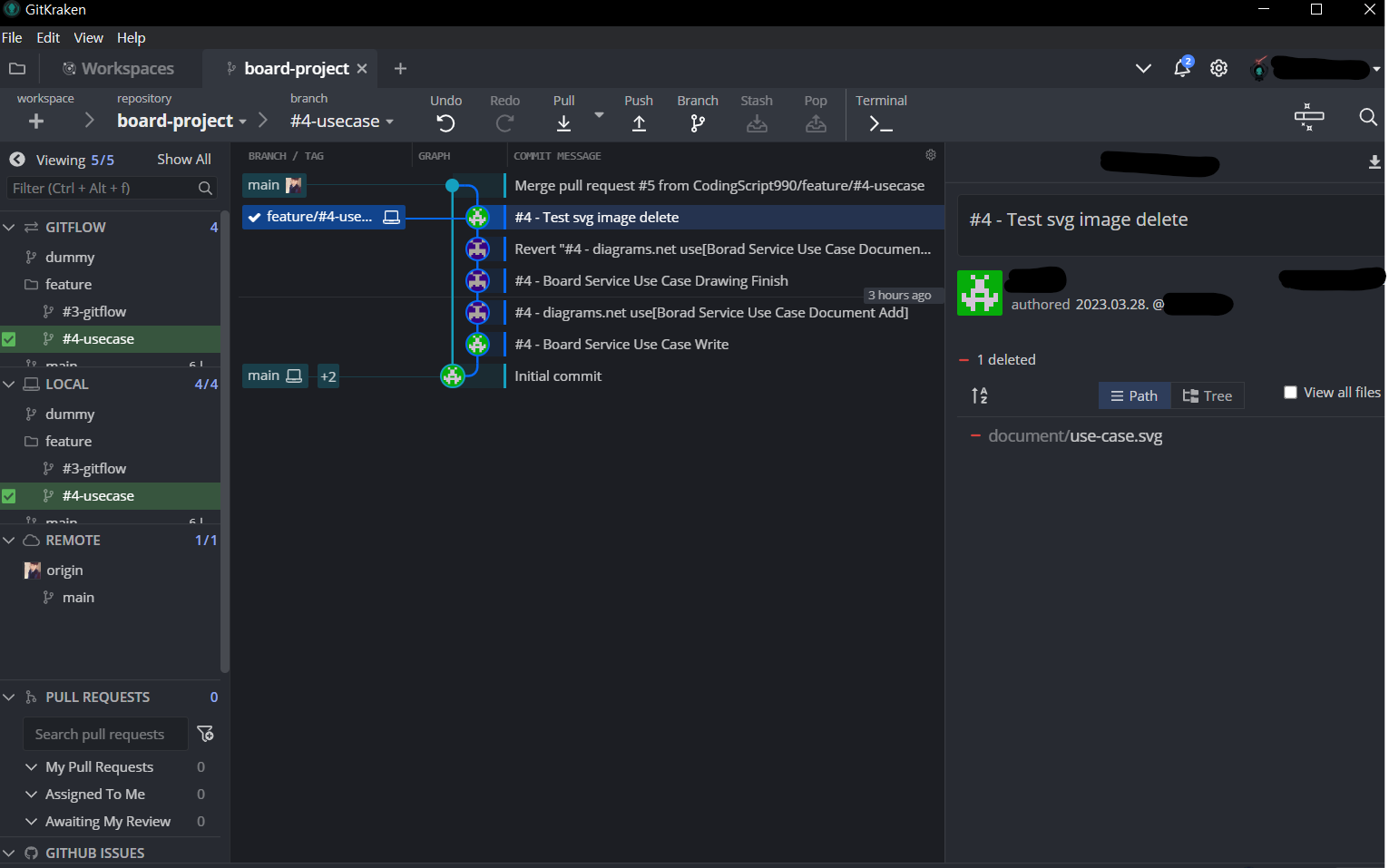Viewport: 1389px width, 868px height.
Task: Switch to the Workspaces tab
Action: [118, 68]
